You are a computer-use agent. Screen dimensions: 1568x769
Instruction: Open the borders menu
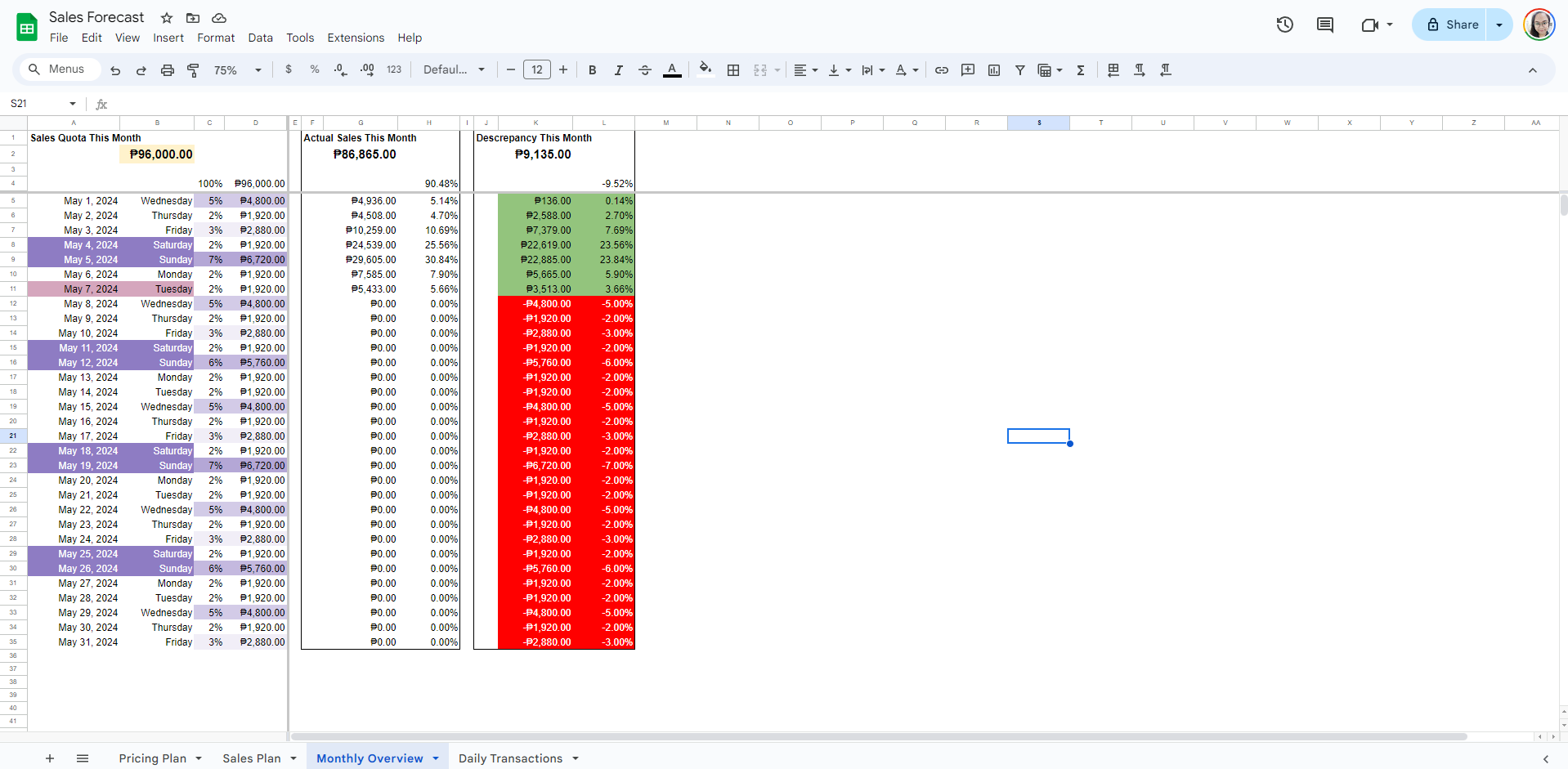[733, 70]
